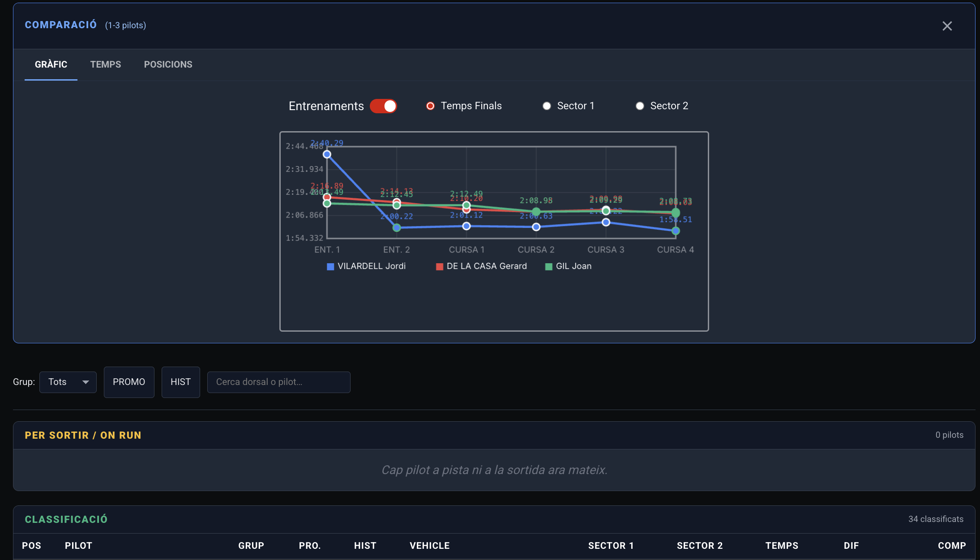Click the HIST filter button
Screen dimensions: 980x560
point(181,382)
